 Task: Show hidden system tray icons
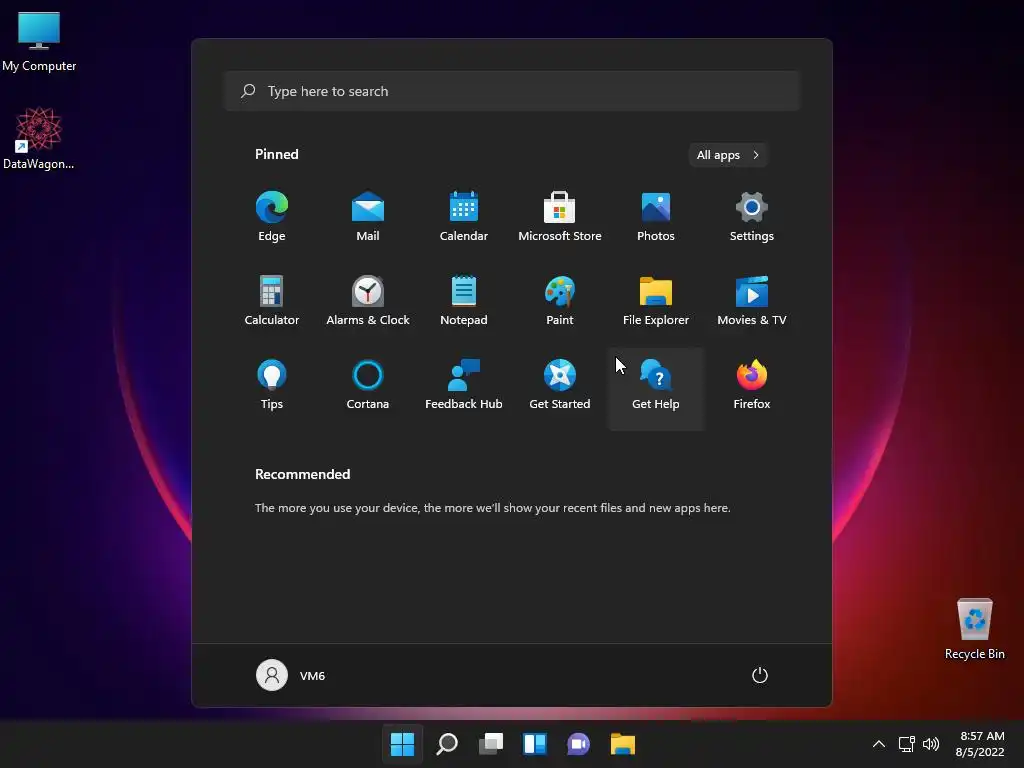879,744
